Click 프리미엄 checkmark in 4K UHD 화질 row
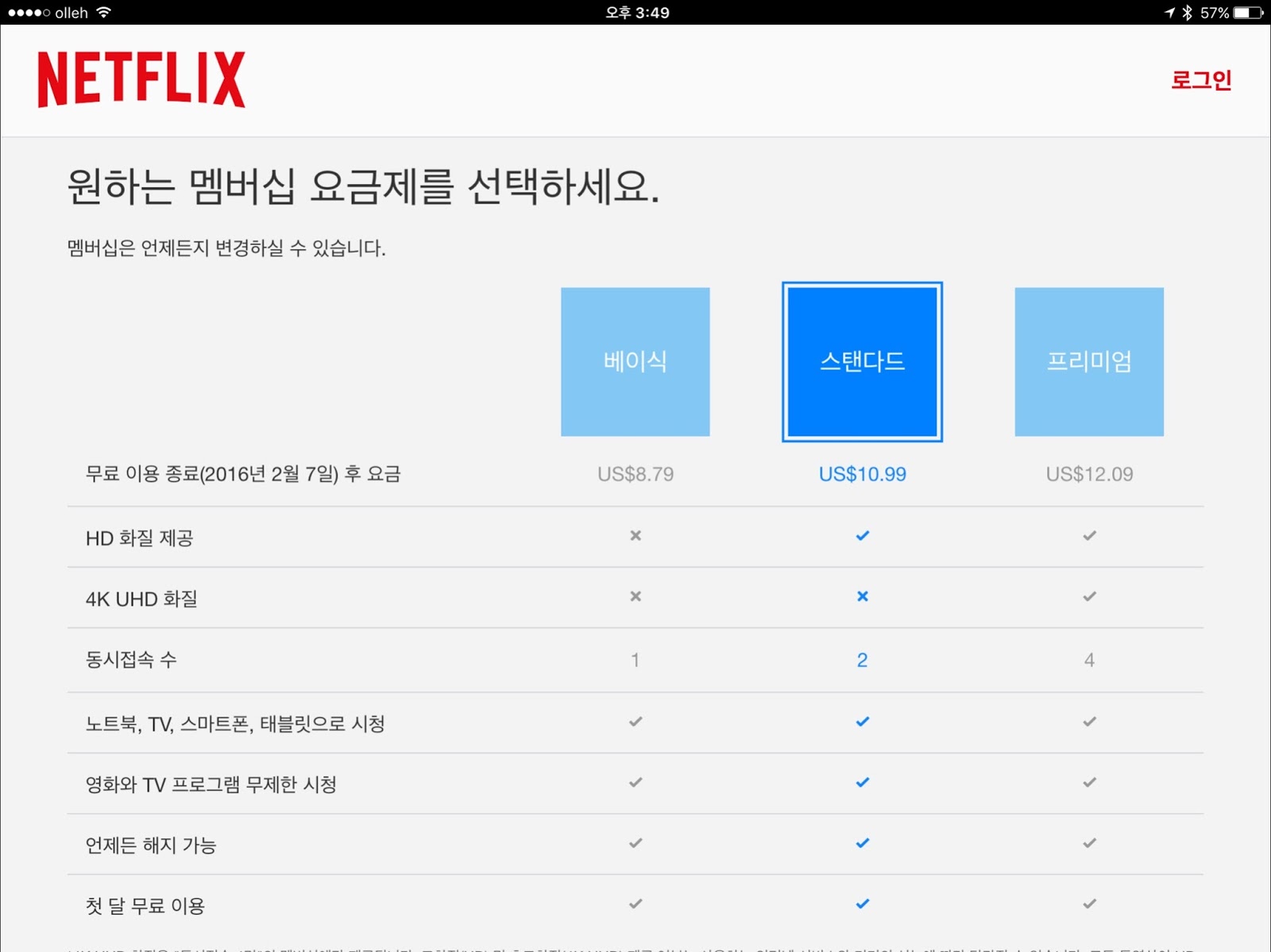This screenshot has height=952, width=1271. 1089,596
